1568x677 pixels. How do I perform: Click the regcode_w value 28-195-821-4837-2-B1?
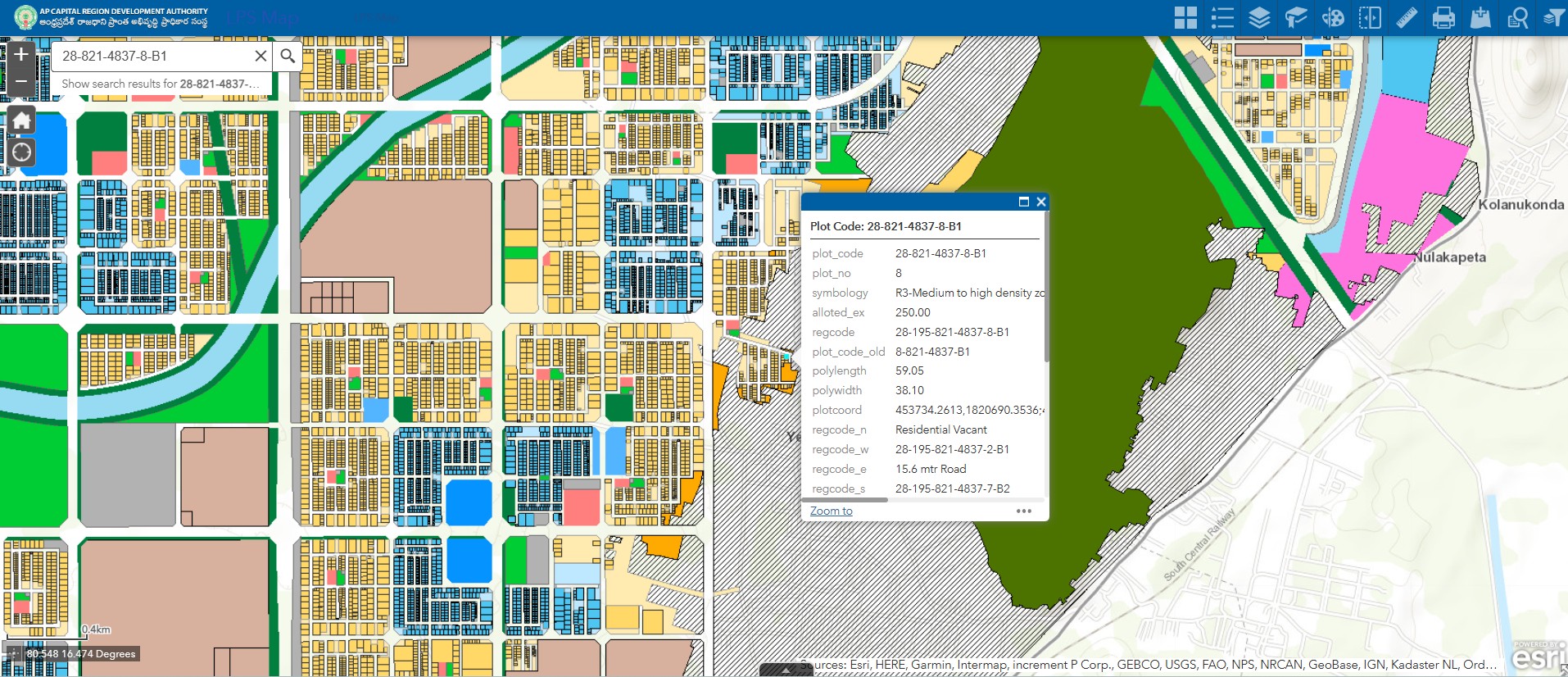[952, 449]
